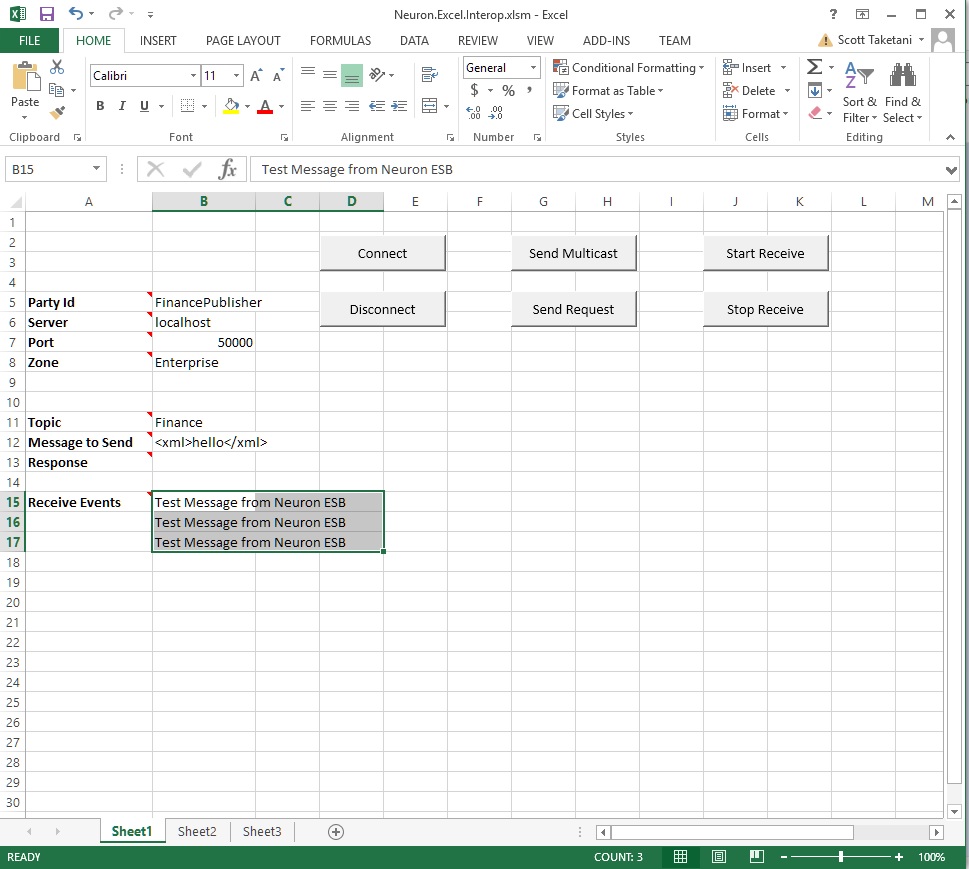Add a new sheet with the plus icon
Image resolution: width=969 pixels, height=869 pixels.
pos(336,832)
